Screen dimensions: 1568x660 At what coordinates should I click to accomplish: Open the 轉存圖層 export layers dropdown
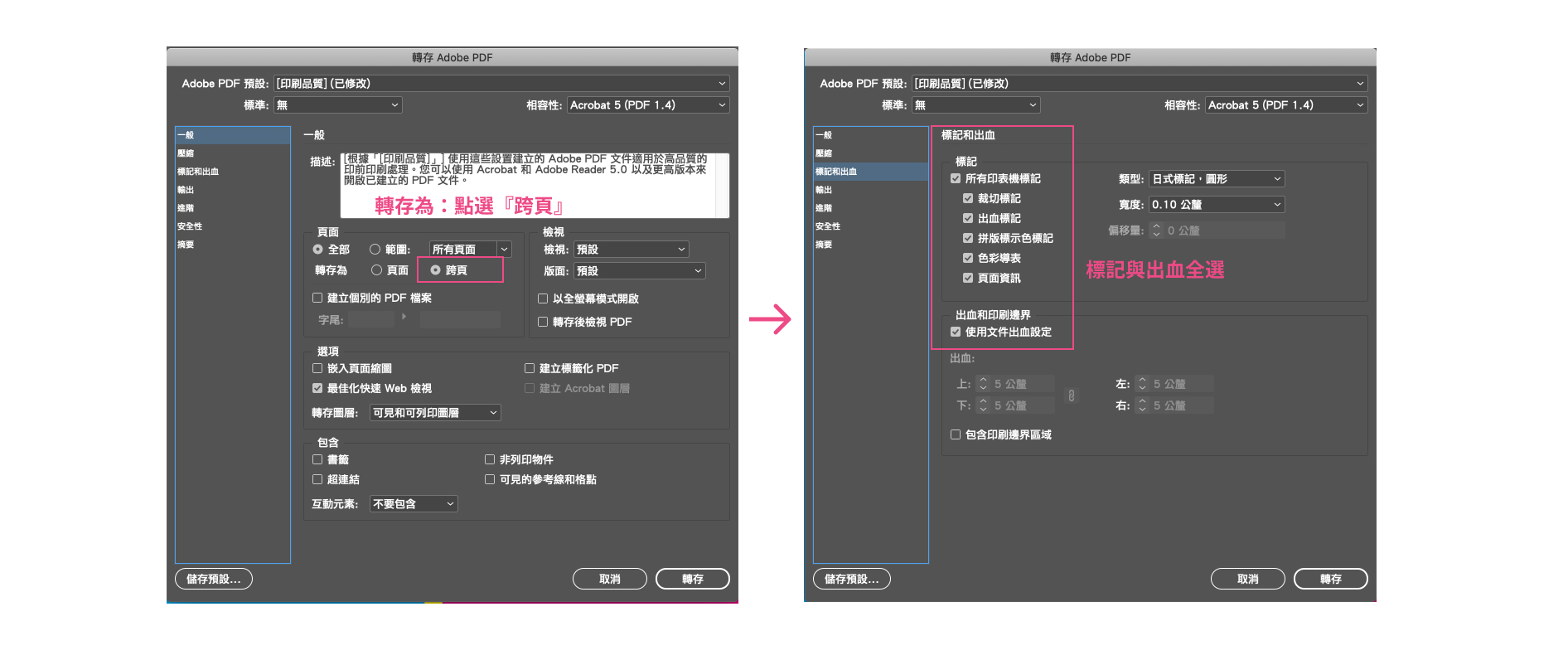tap(435, 413)
